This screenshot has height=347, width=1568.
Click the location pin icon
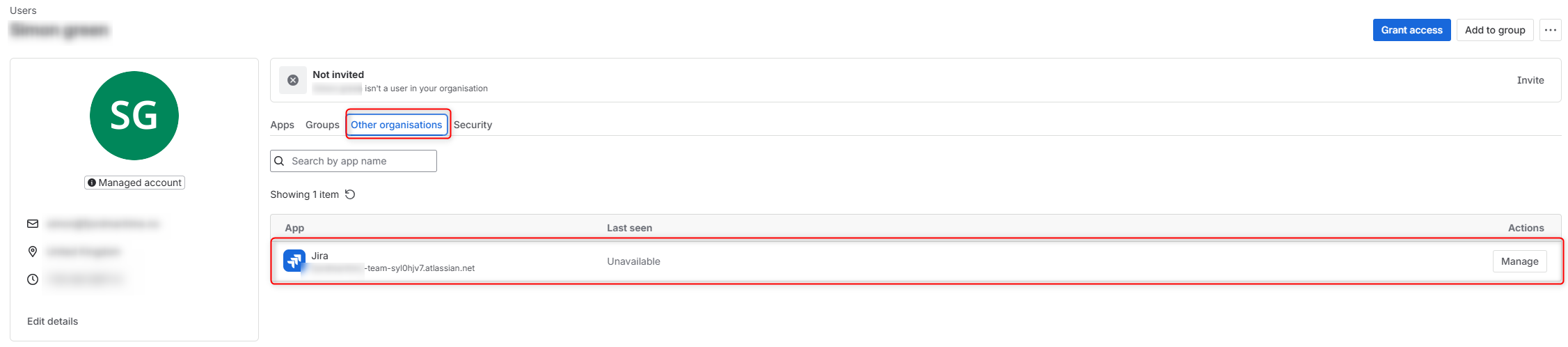click(33, 252)
